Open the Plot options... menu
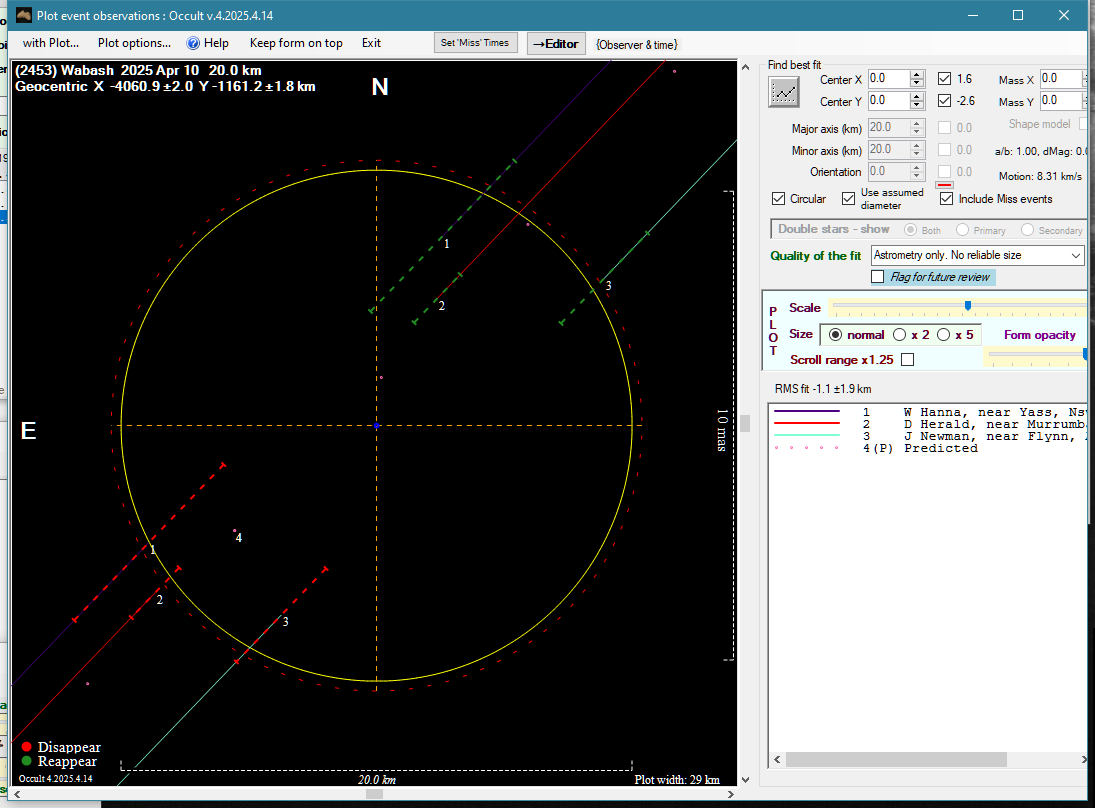This screenshot has width=1095, height=808. (x=134, y=43)
